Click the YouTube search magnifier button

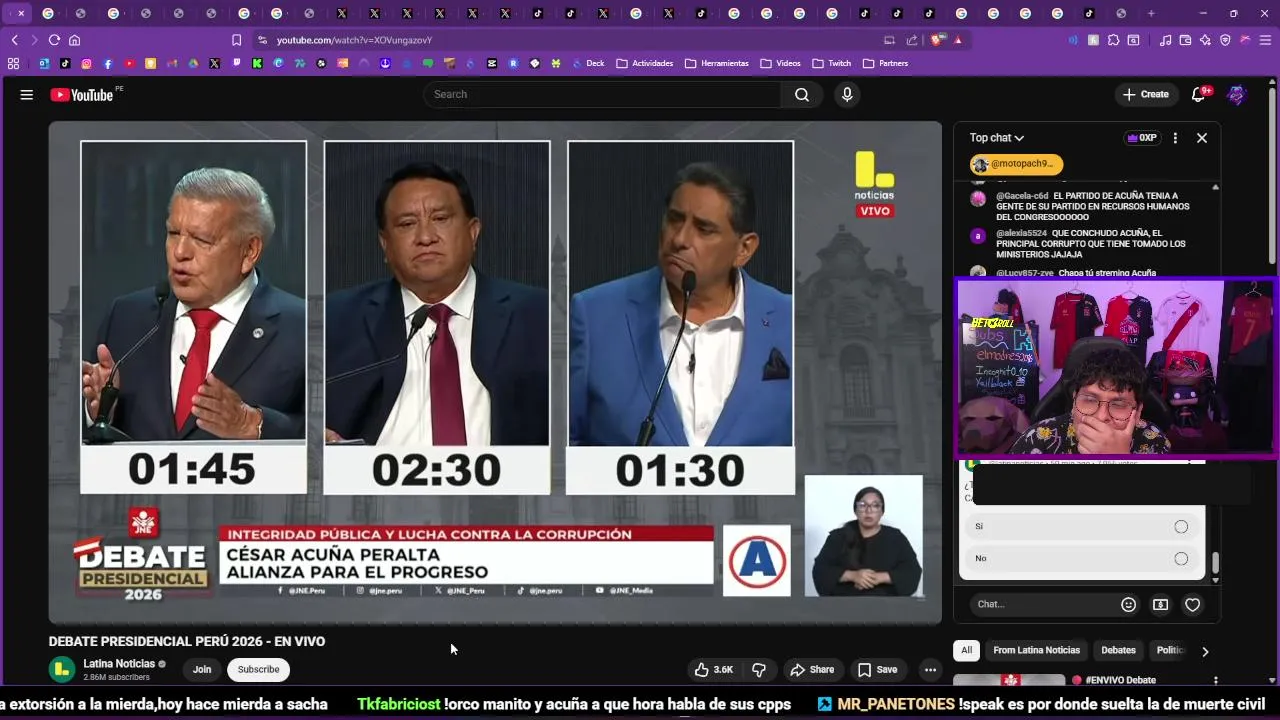(x=802, y=94)
